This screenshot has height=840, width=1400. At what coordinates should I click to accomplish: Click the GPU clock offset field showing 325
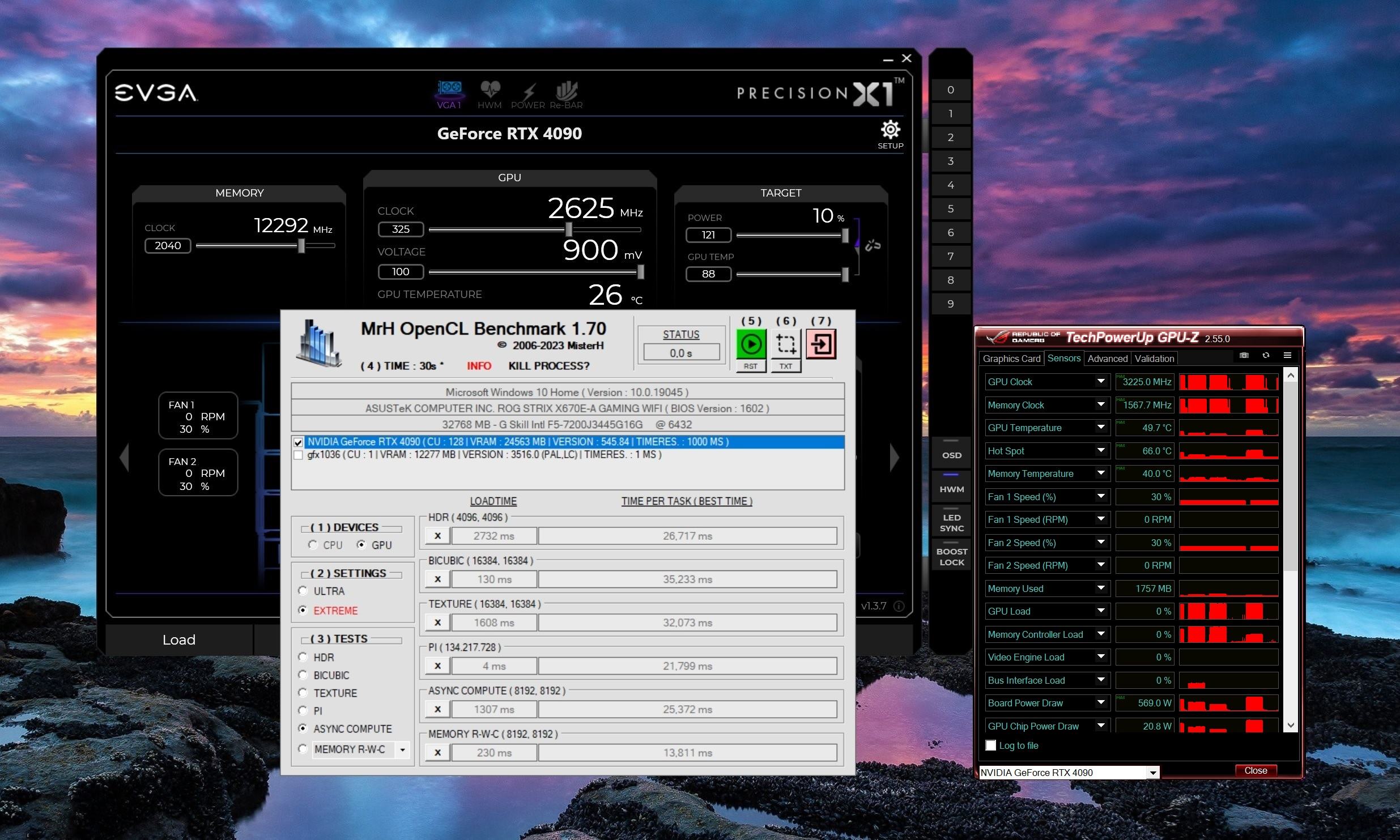click(x=401, y=229)
